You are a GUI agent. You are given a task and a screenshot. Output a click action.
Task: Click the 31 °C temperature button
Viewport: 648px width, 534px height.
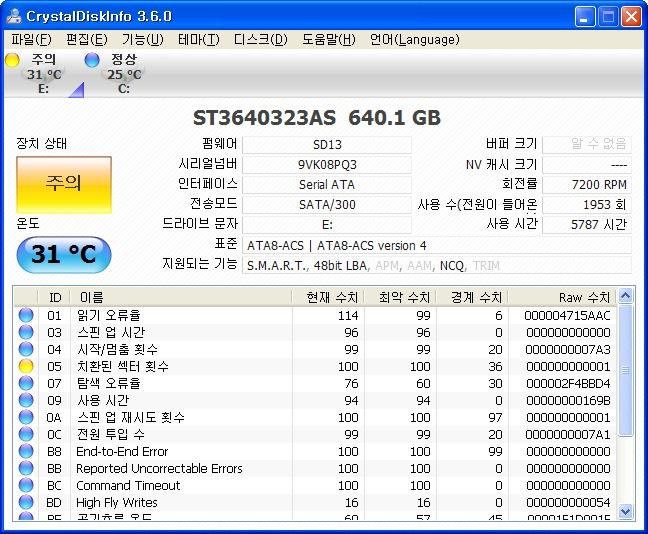[64, 254]
